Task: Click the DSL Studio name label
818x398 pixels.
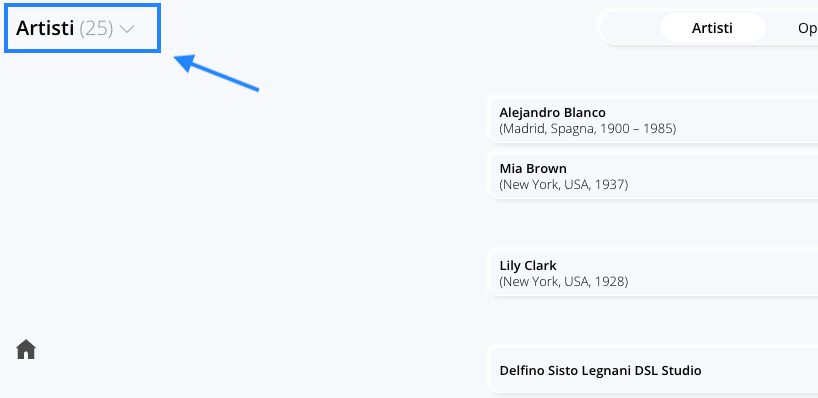Action: tap(600, 370)
